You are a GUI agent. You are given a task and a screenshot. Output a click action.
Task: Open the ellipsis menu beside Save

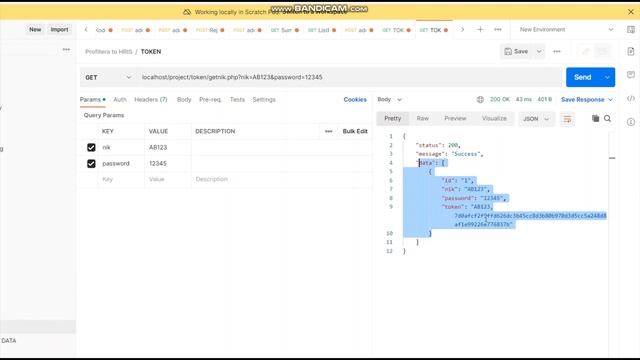click(x=557, y=51)
